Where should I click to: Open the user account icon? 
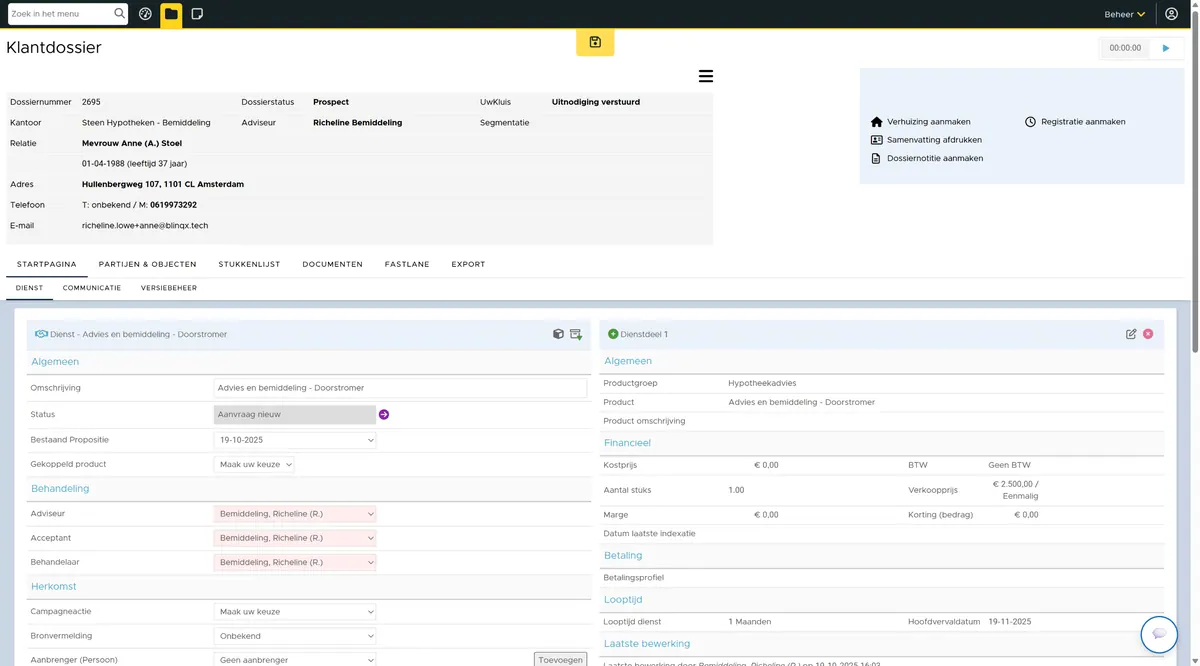coord(1172,14)
